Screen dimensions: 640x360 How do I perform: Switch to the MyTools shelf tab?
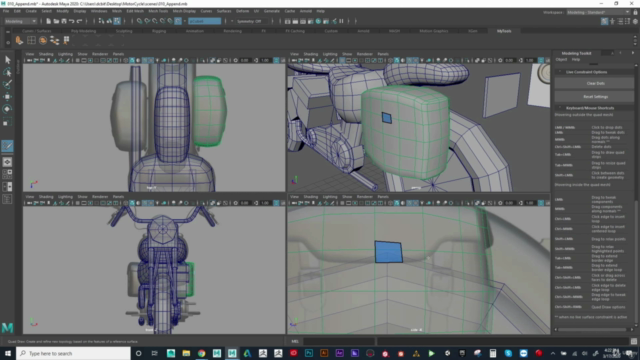(504, 31)
